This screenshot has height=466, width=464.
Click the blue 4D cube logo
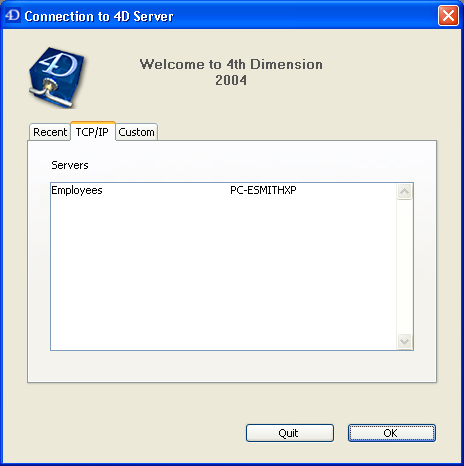tap(57, 77)
